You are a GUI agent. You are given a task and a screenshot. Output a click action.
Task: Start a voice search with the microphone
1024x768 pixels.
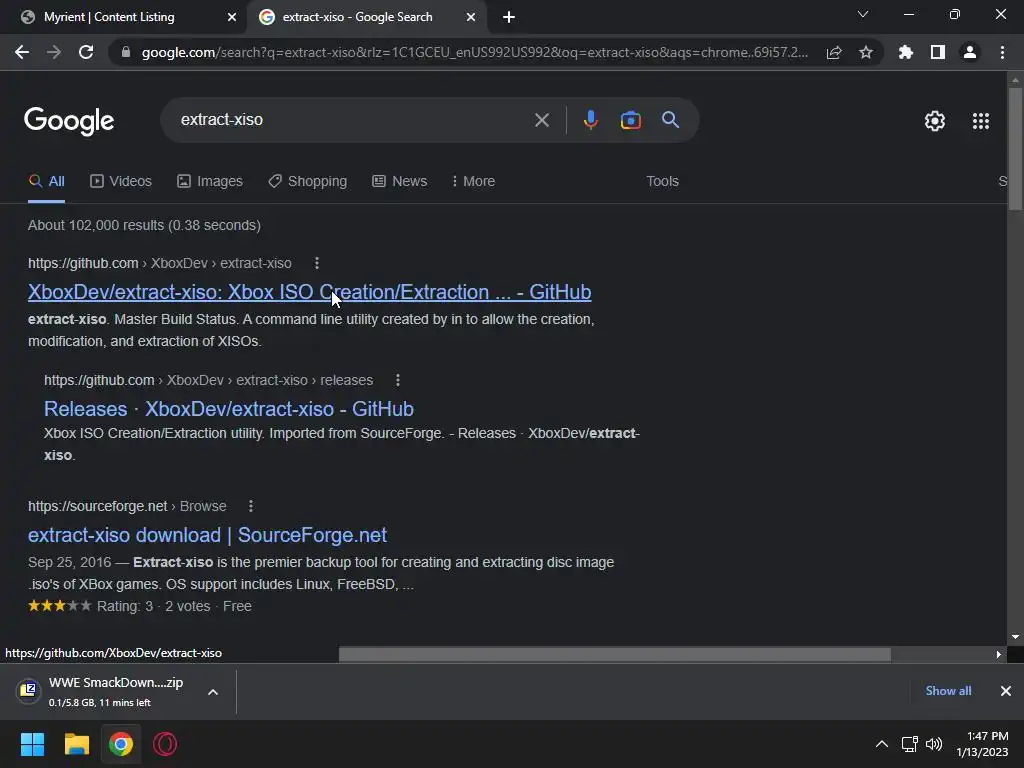(x=590, y=120)
